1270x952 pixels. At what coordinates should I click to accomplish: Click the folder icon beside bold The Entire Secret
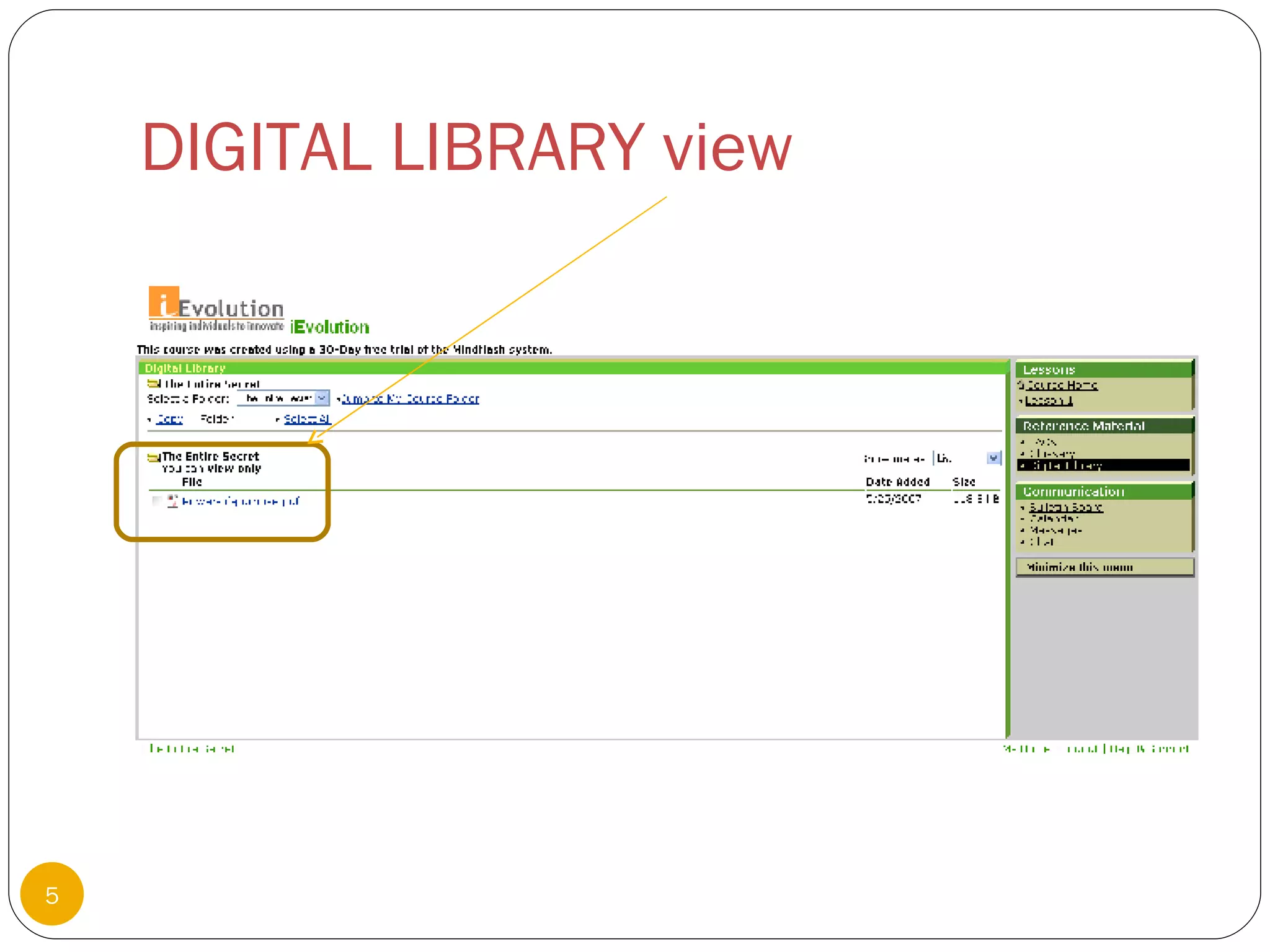coord(154,457)
